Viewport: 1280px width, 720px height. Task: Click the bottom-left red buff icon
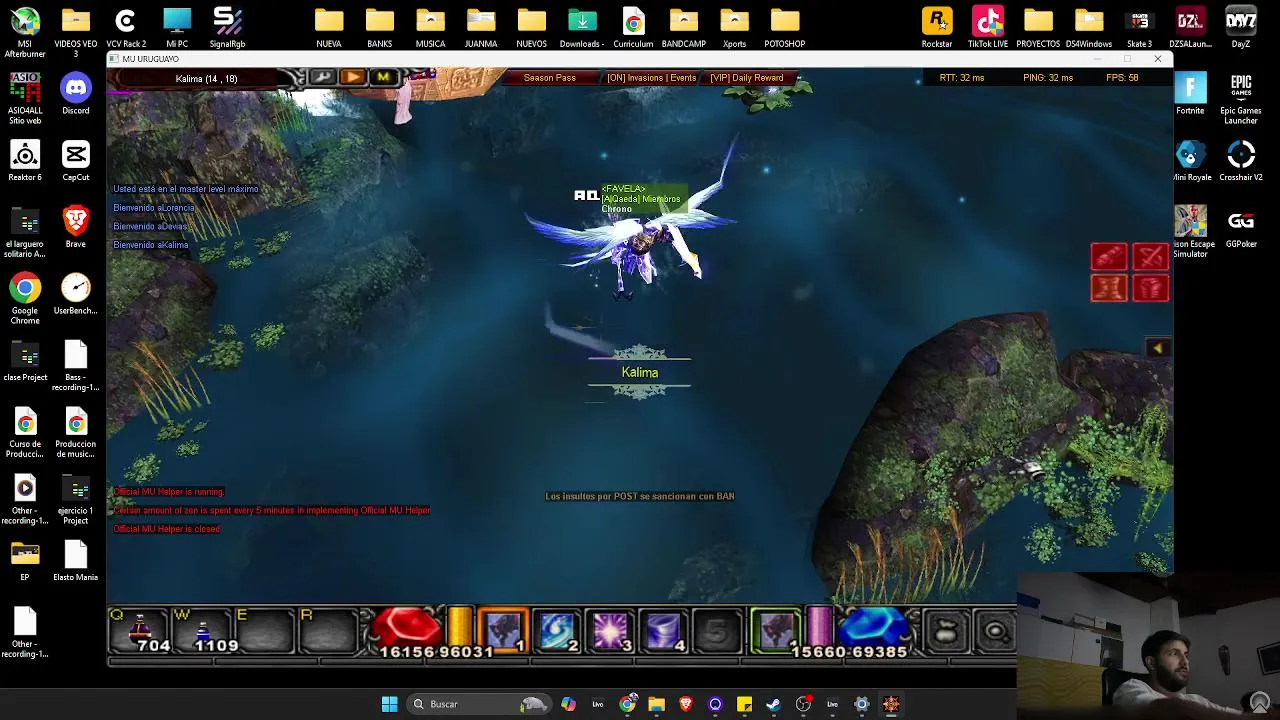1108,288
